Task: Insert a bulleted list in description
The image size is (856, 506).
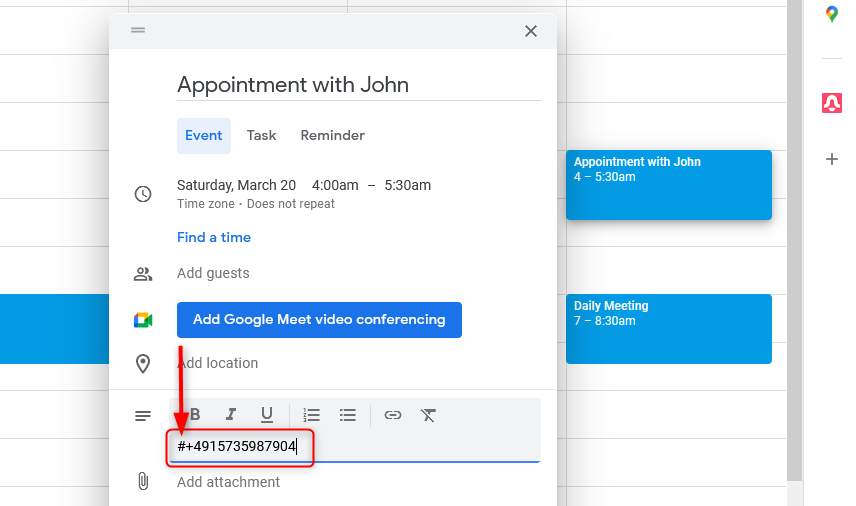Action: click(348, 415)
